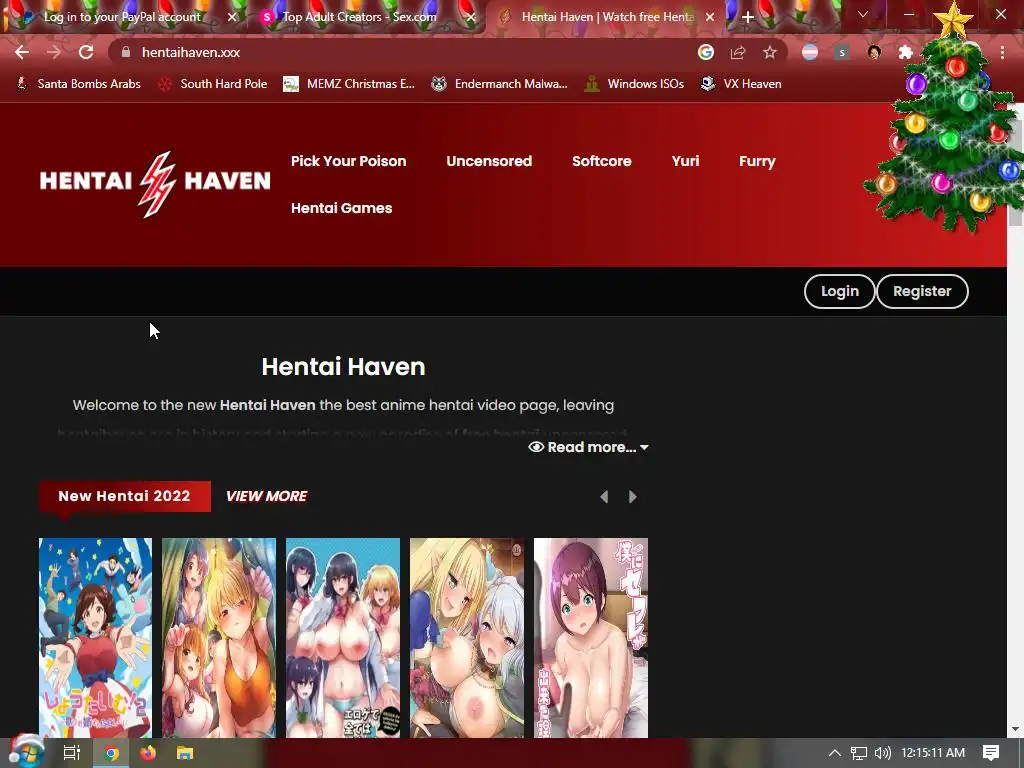Click the Login button
The image size is (1024, 768).
pos(839,291)
